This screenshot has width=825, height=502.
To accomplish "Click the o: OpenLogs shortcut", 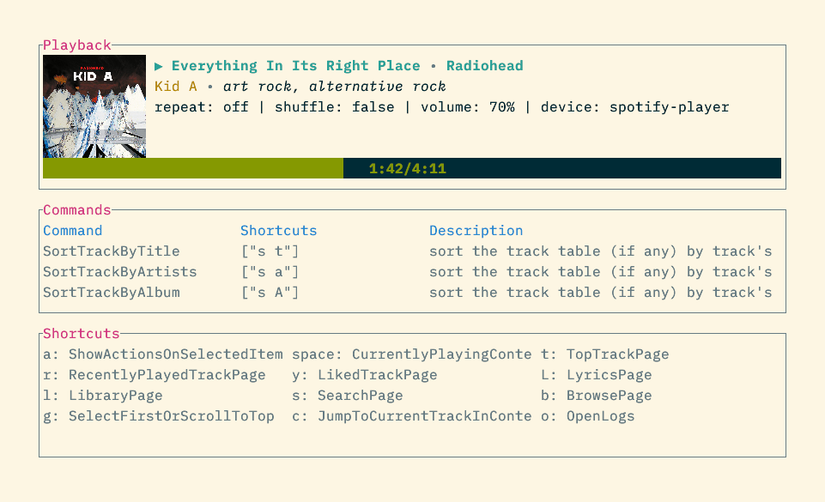I will (588, 416).
